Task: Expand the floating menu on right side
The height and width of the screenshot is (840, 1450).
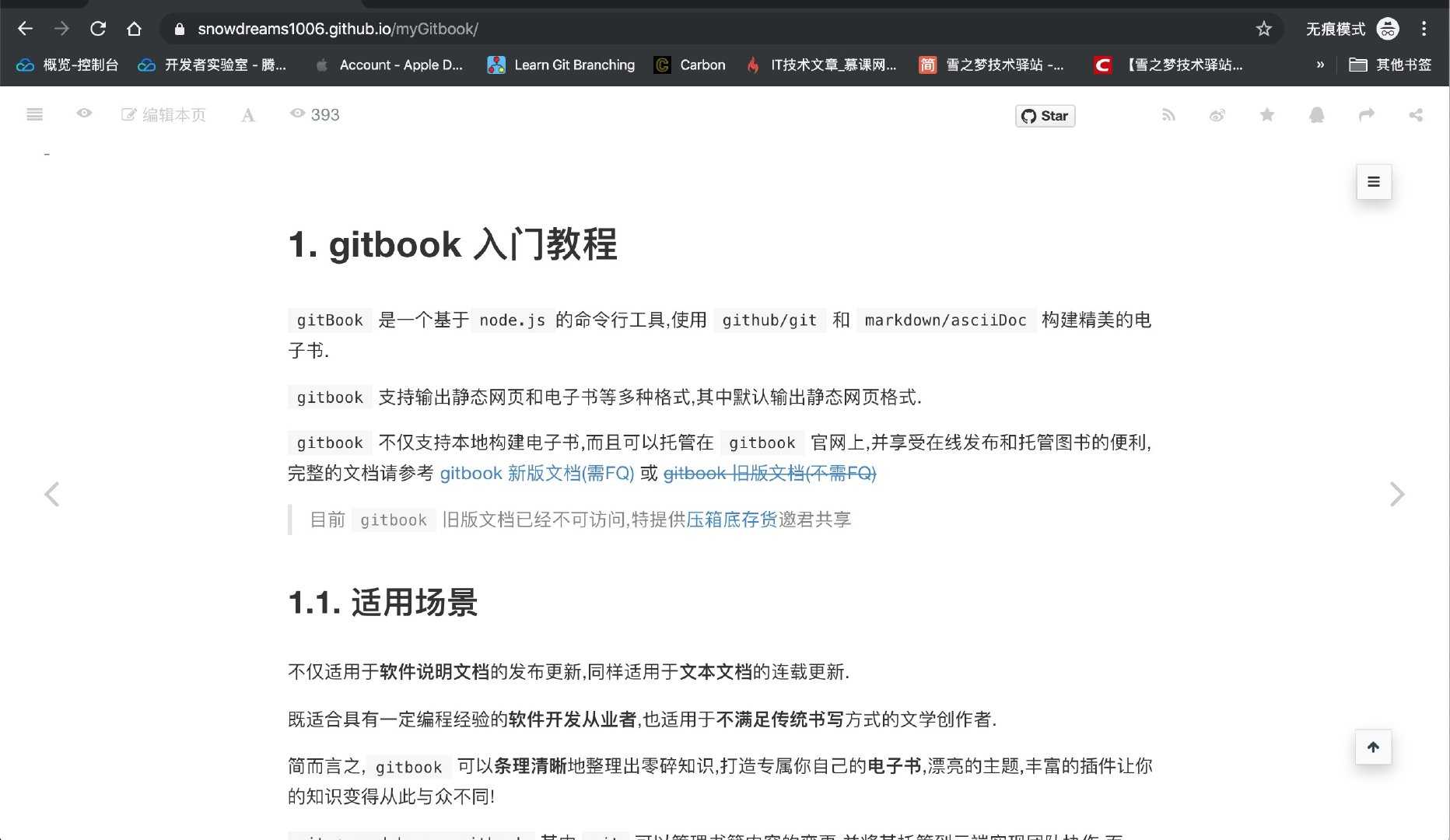Action: click(1373, 182)
